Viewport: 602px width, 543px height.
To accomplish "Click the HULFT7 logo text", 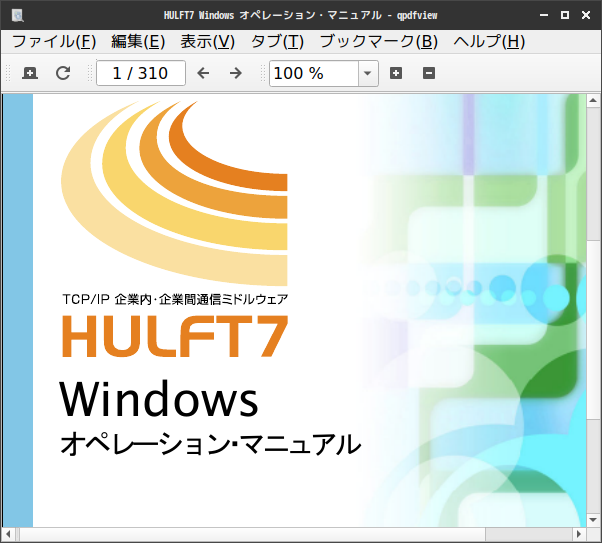I will tap(175, 336).
